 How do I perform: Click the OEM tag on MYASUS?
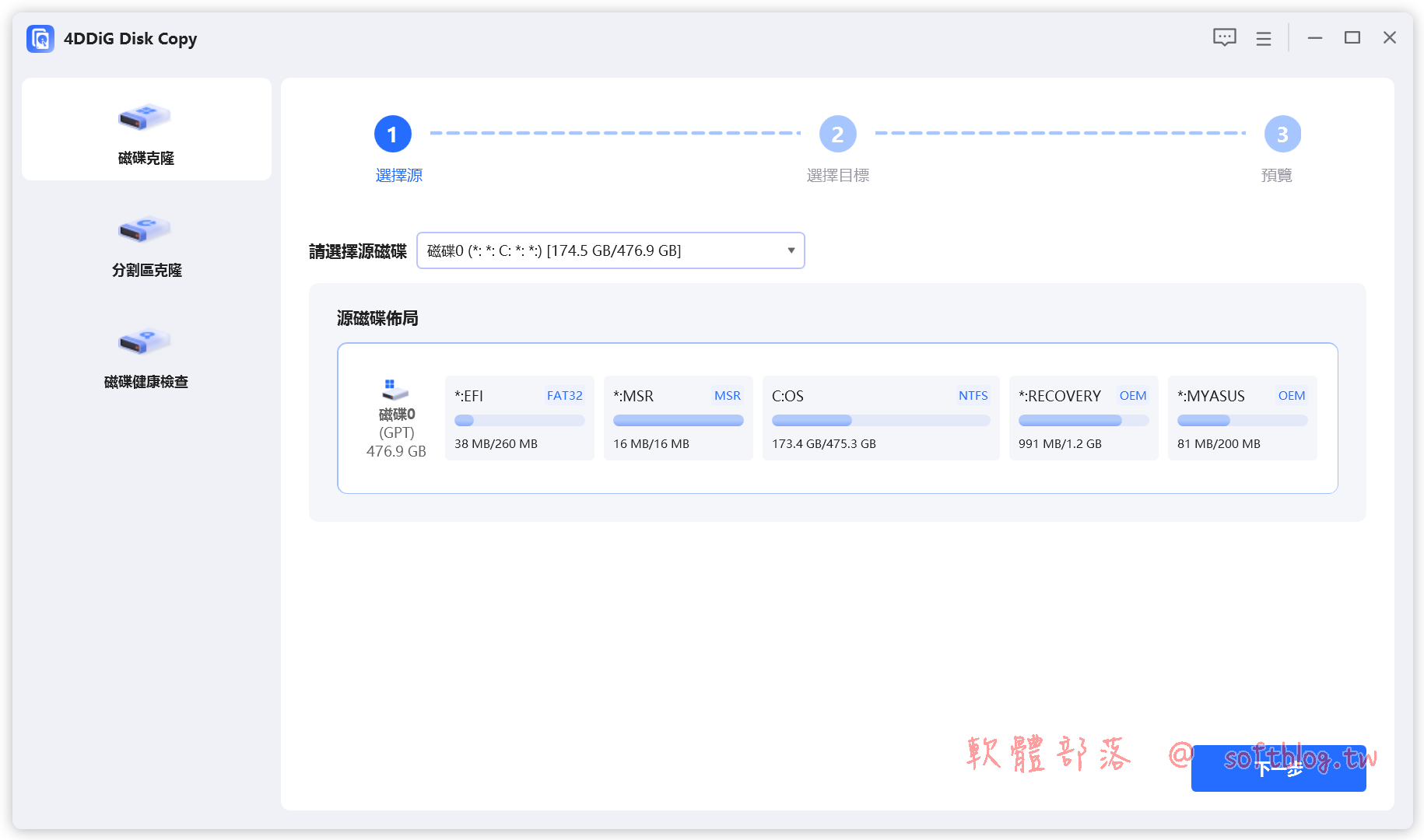click(x=1292, y=395)
